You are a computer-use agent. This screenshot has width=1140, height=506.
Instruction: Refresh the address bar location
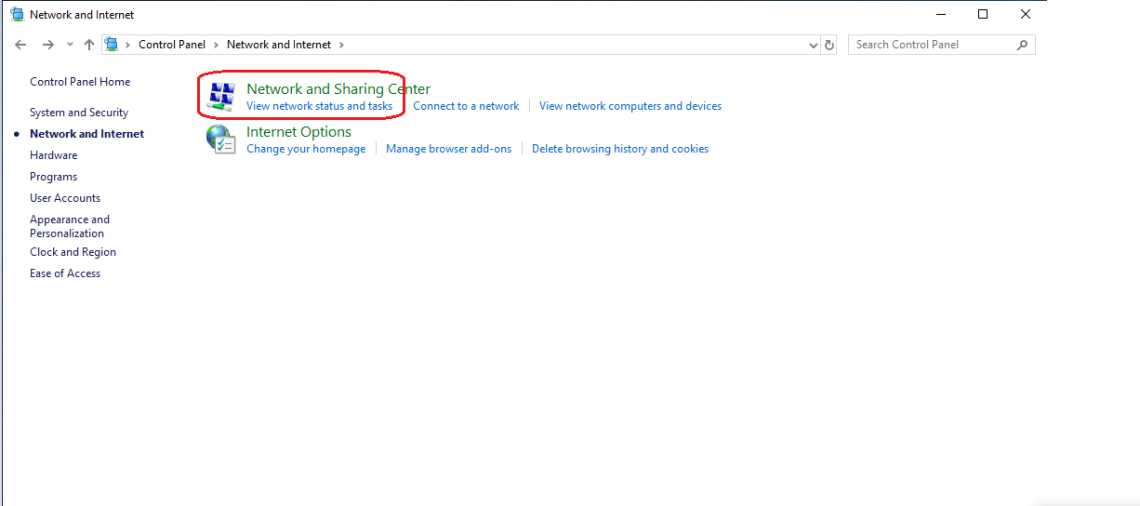point(830,44)
